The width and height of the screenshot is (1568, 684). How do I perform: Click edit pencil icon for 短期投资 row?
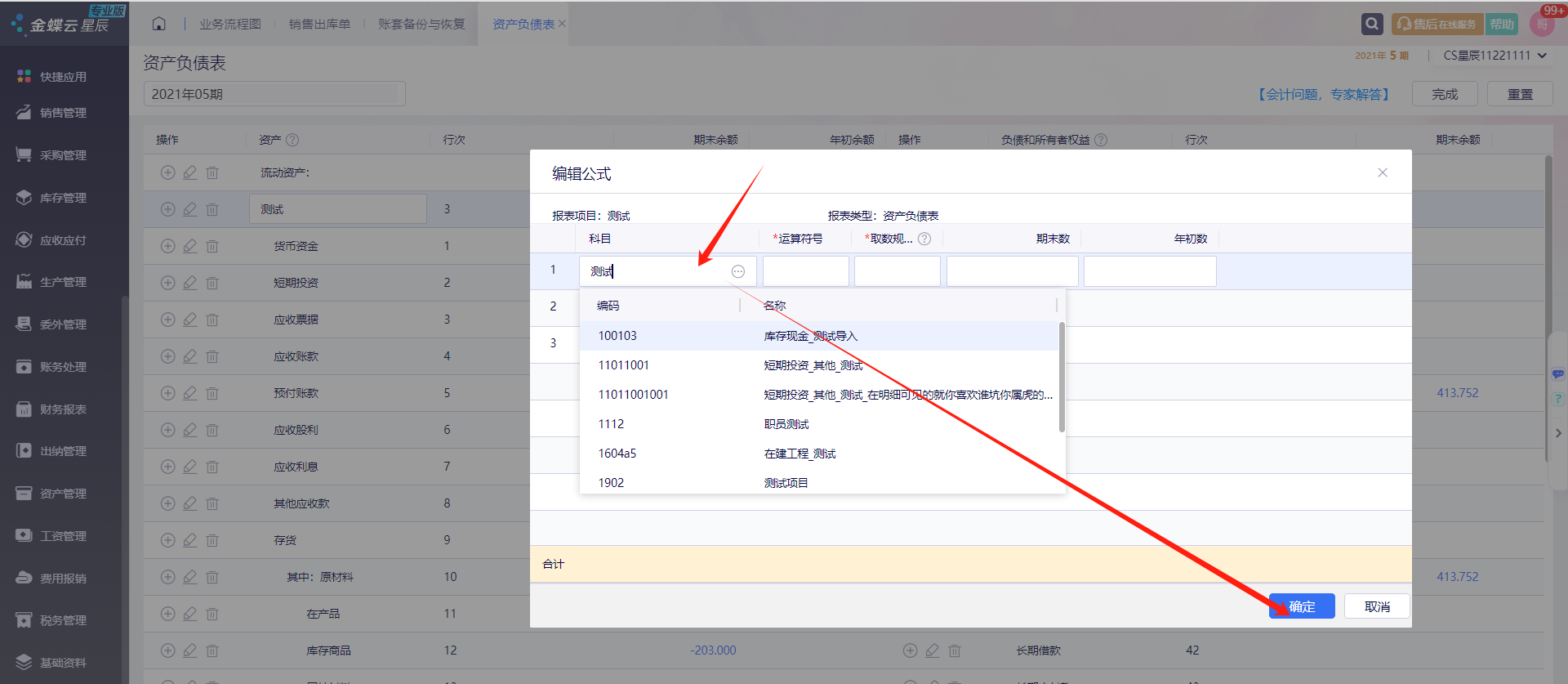[190, 283]
